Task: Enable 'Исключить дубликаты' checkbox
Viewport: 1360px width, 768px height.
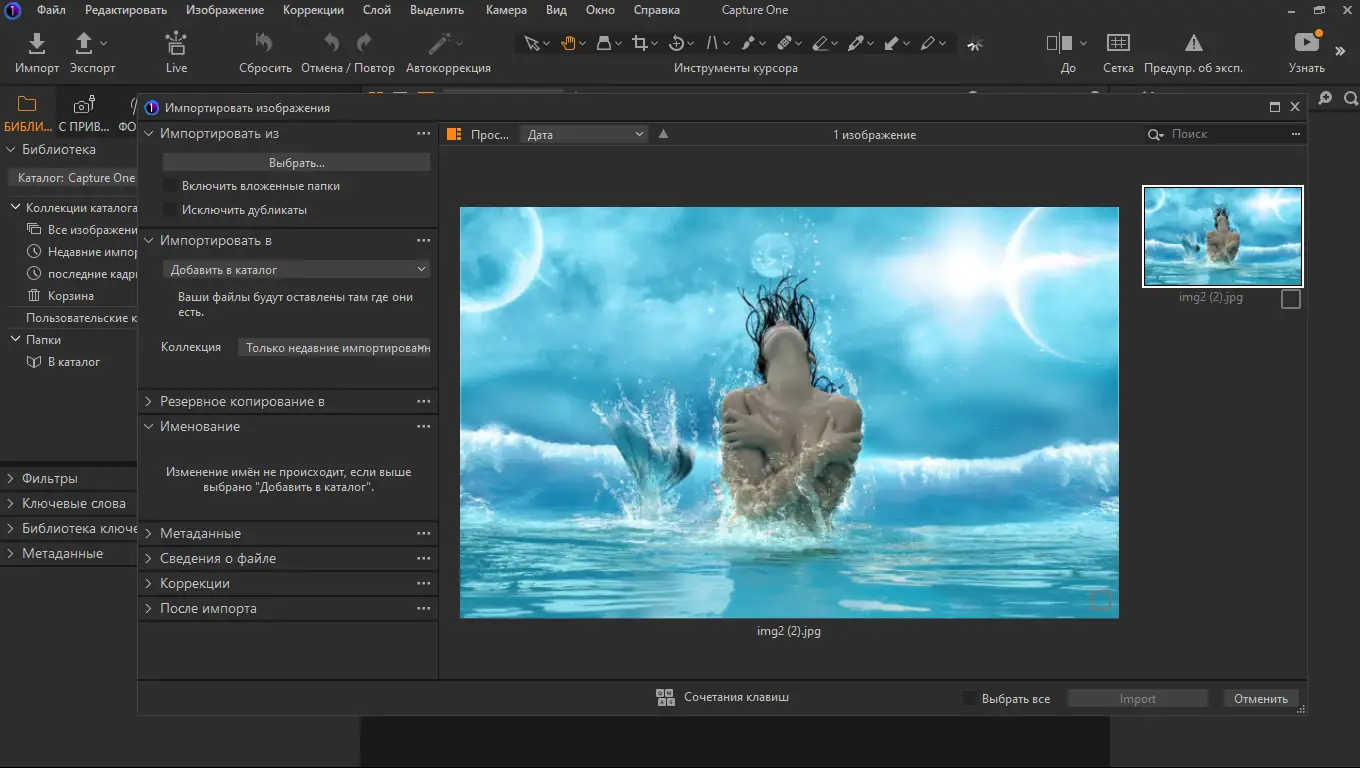Action: [171, 210]
